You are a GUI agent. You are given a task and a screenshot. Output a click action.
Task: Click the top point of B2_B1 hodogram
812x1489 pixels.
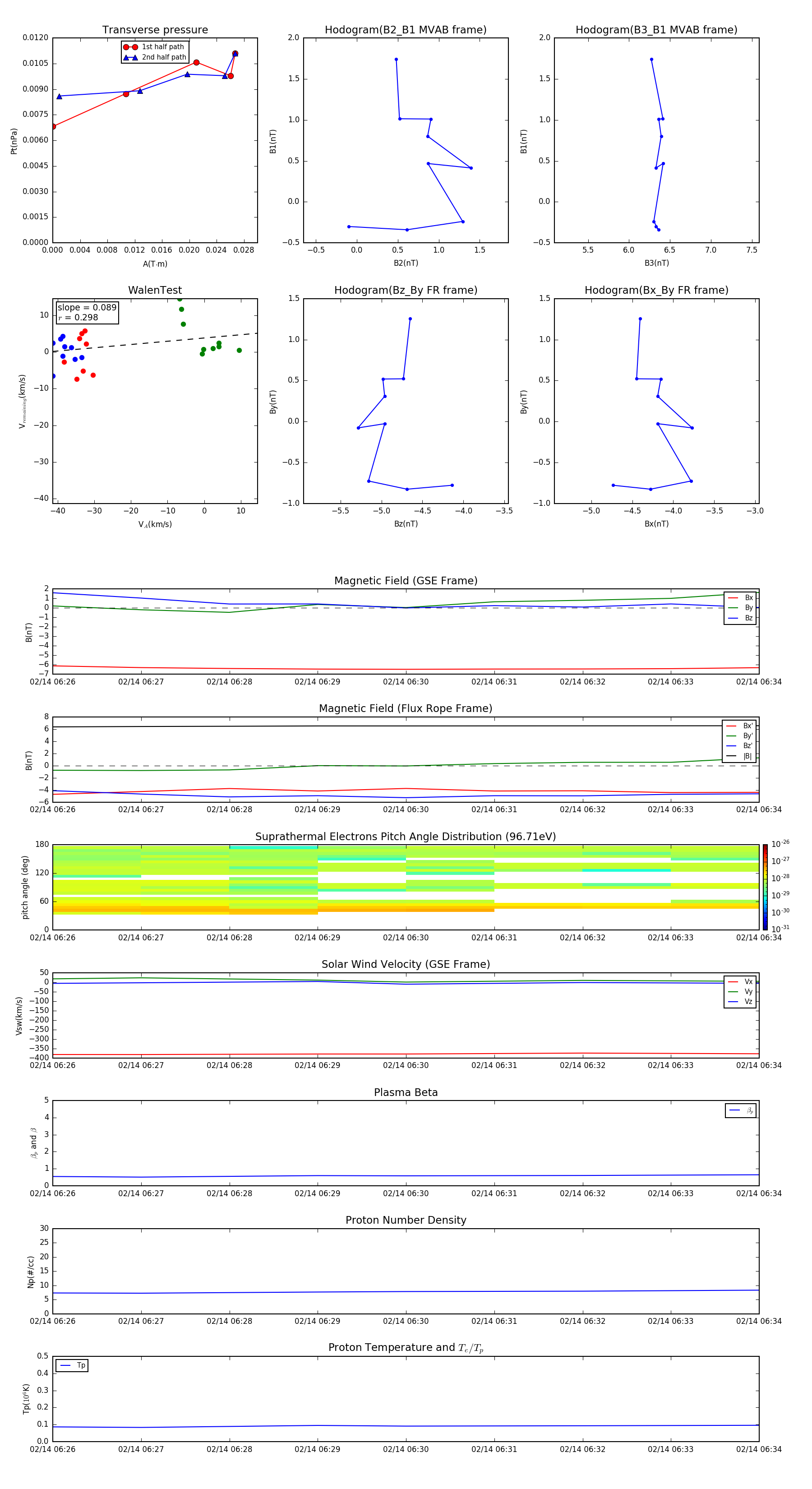[396, 60]
